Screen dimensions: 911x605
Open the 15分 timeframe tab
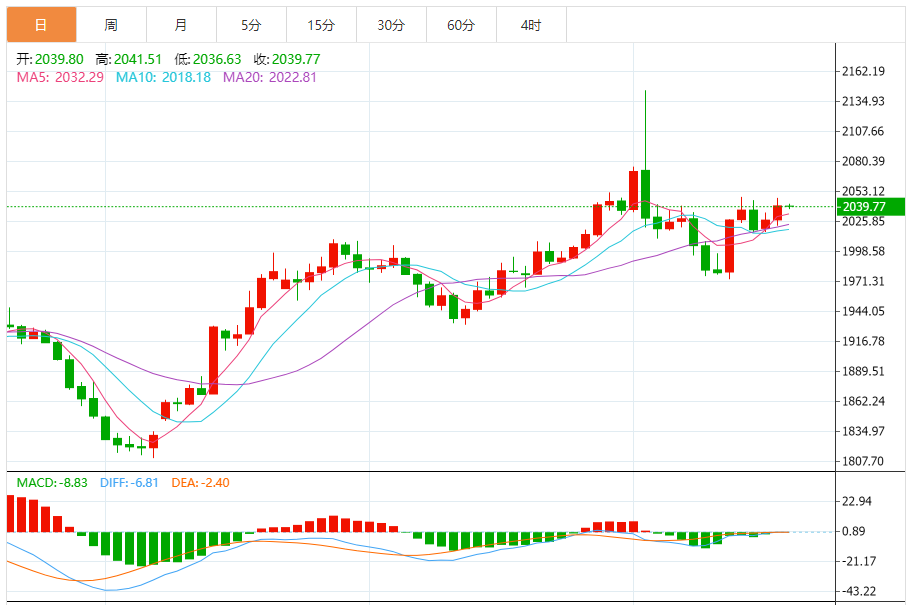(x=321, y=25)
